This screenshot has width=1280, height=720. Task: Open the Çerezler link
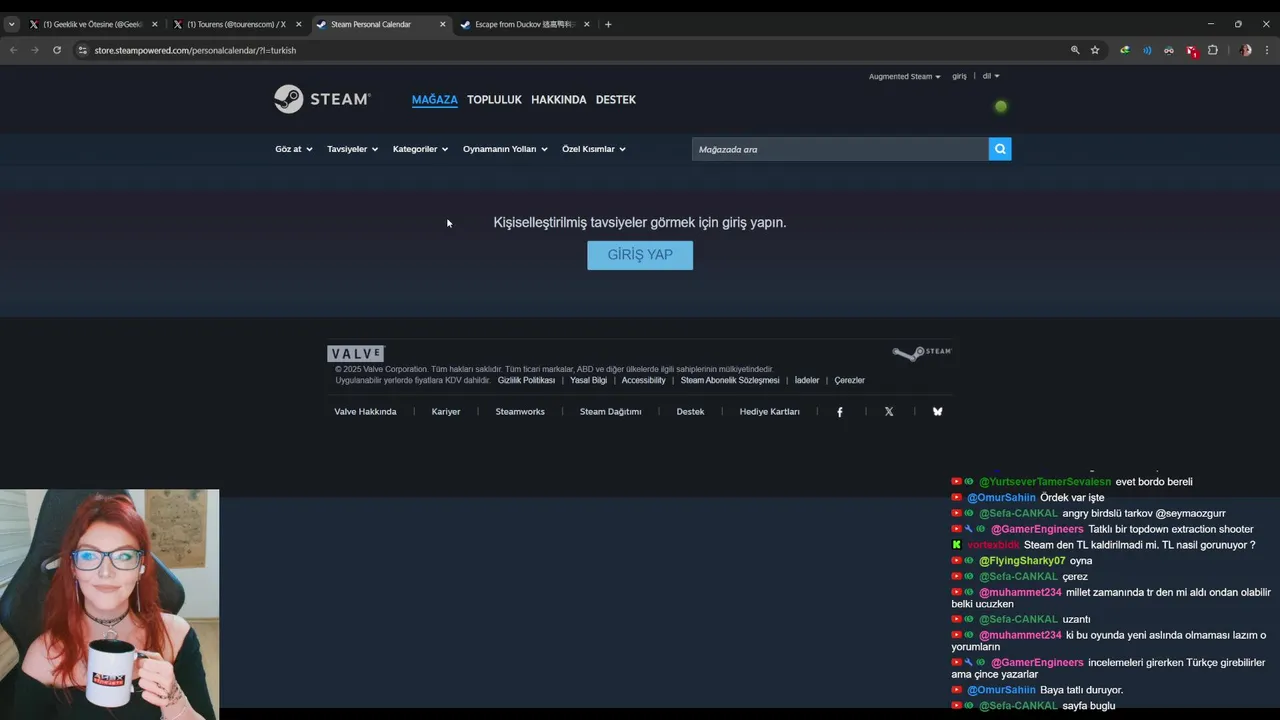coord(849,380)
